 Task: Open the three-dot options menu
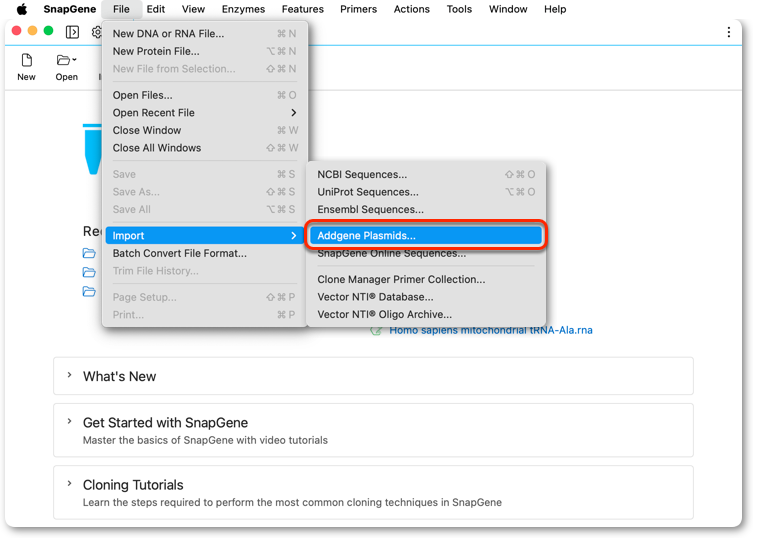(x=729, y=32)
